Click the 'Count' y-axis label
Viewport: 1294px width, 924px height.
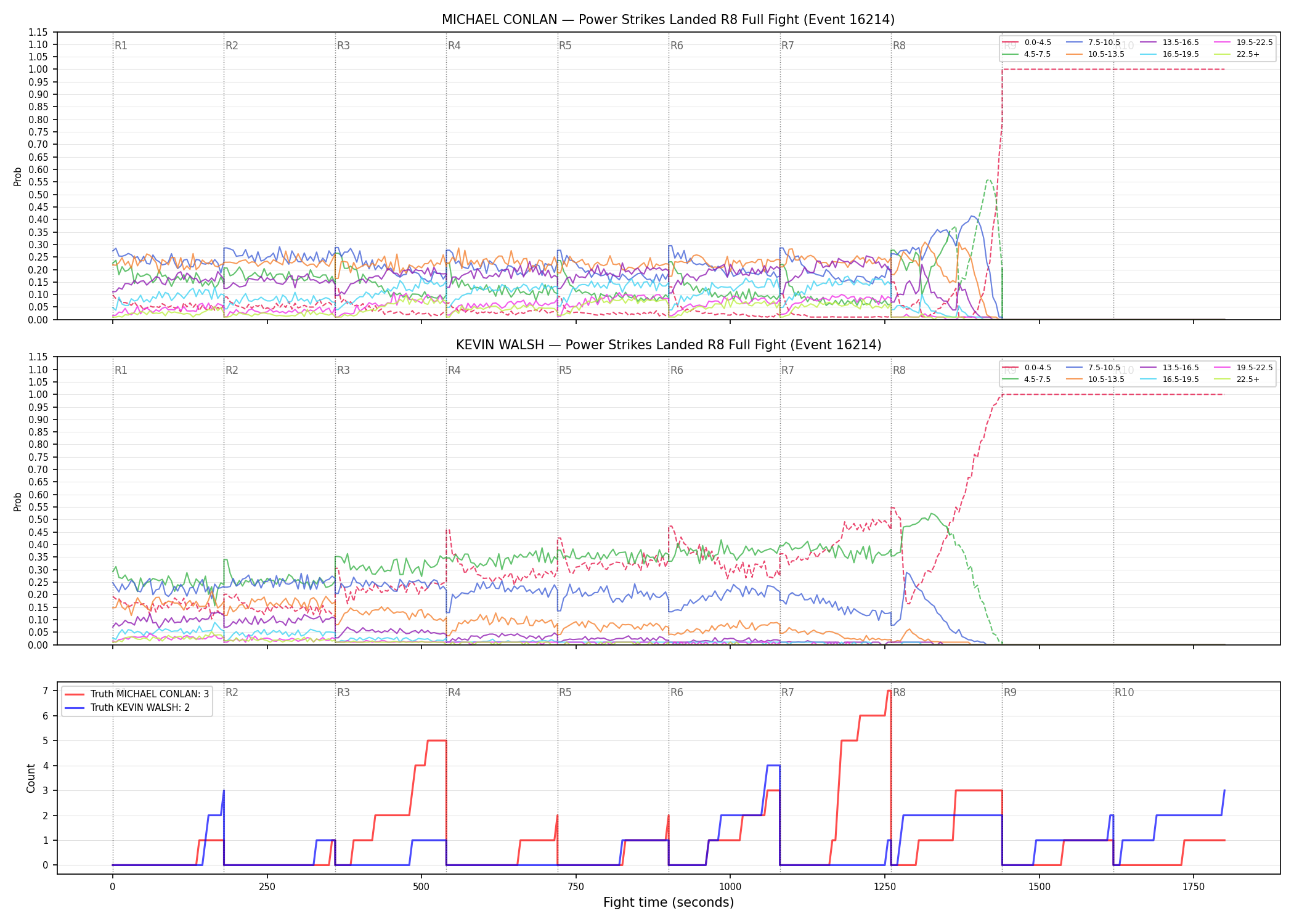click(x=31, y=778)
